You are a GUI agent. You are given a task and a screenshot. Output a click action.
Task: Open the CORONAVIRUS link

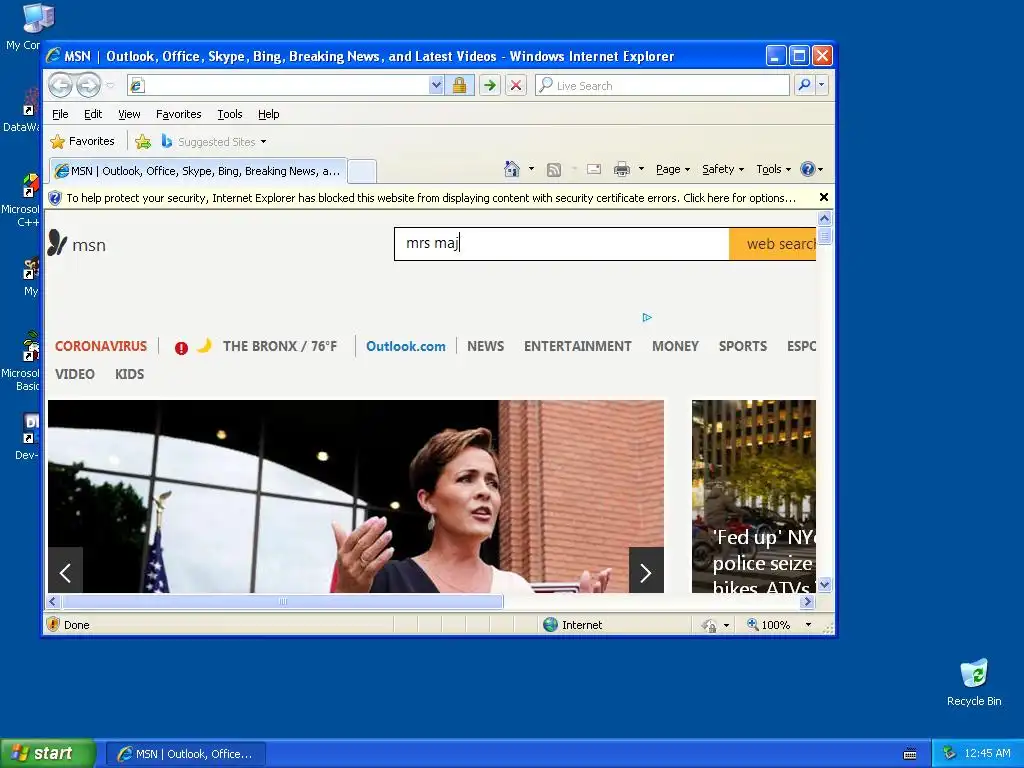(101, 346)
